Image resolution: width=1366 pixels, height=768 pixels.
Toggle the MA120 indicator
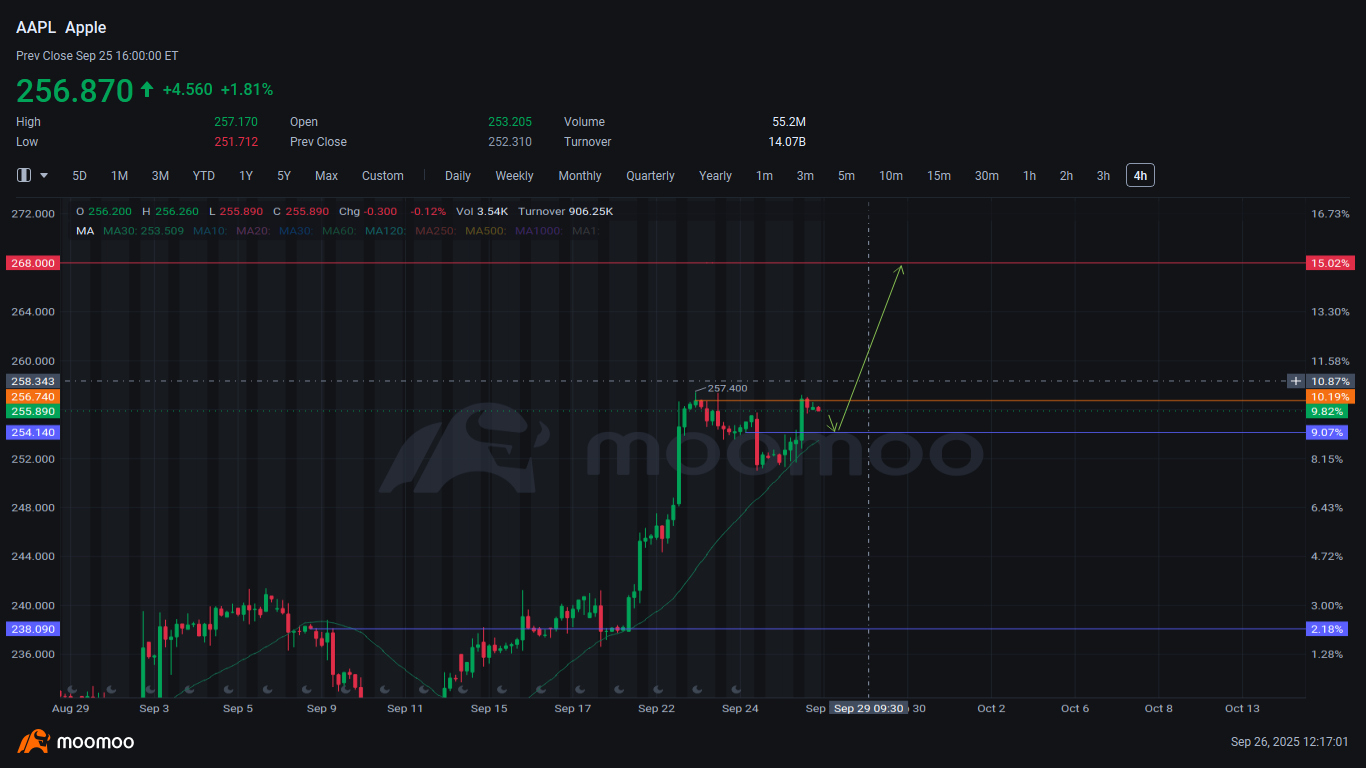click(x=386, y=231)
